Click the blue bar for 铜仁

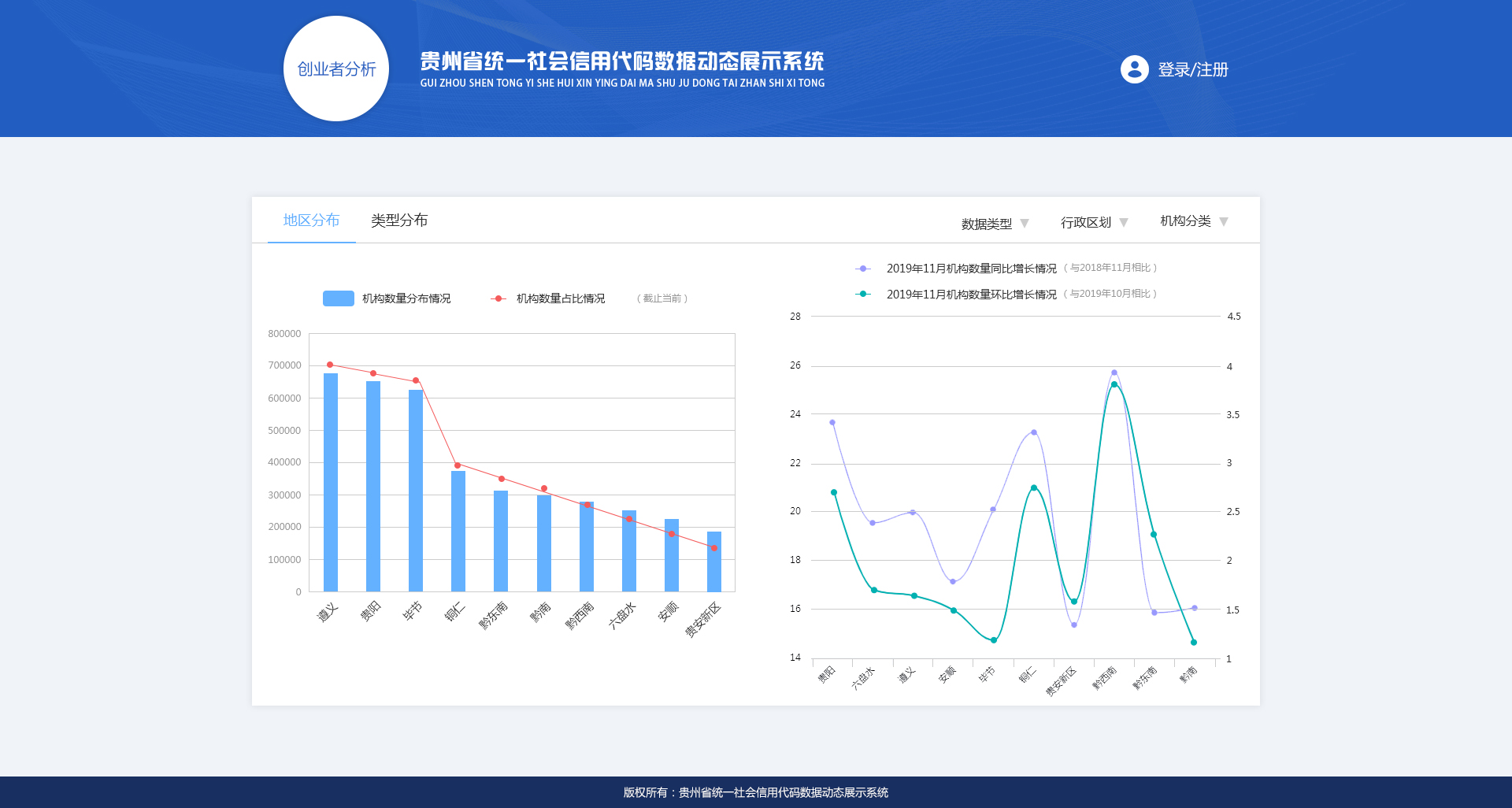pyautogui.click(x=458, y=531)
